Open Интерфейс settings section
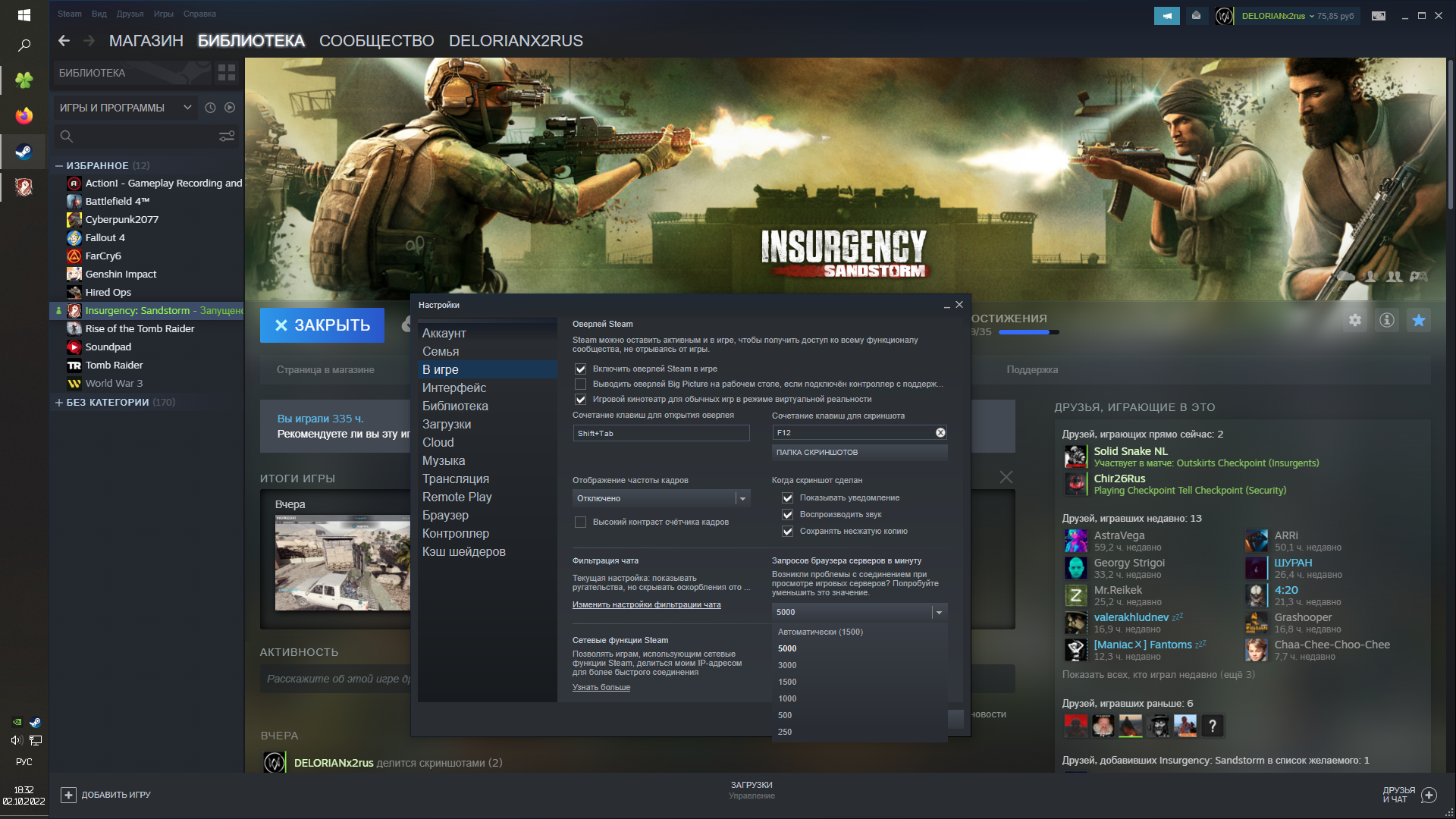Screen dimensions: 1456x819 coord(487,388)
